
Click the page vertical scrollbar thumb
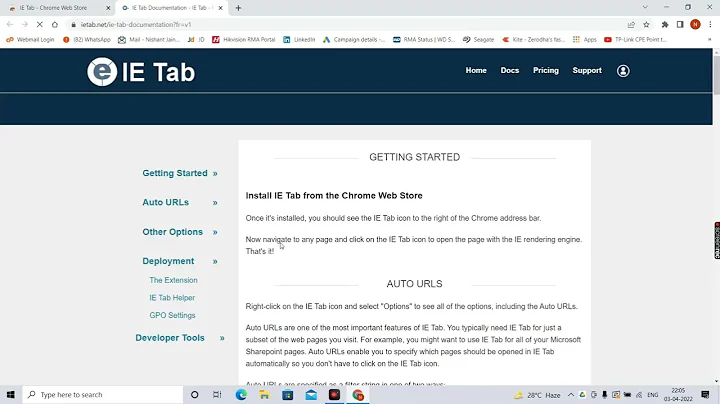tap(716, 75)
